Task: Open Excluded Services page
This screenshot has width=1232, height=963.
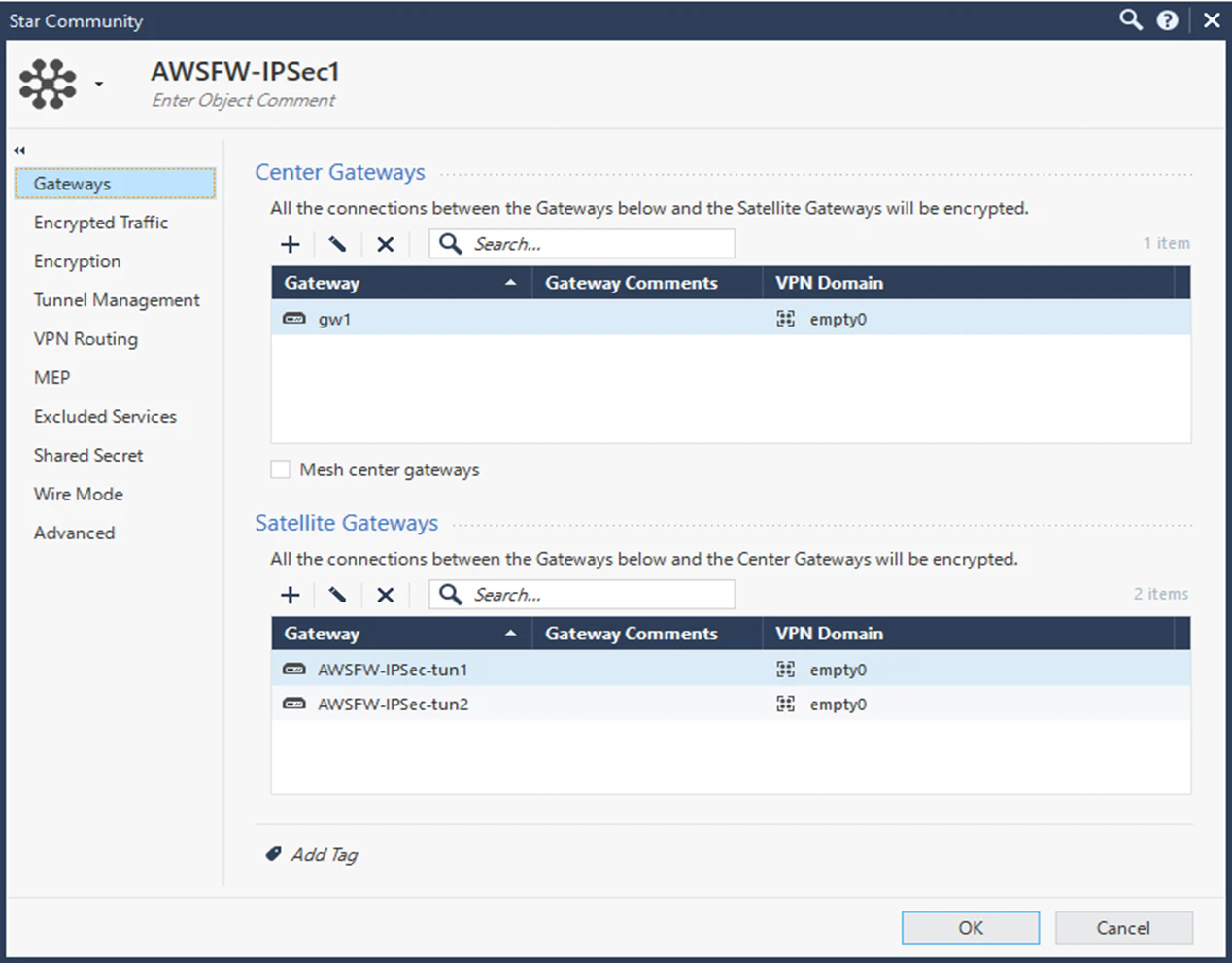Action: click(x=105, y=416)
